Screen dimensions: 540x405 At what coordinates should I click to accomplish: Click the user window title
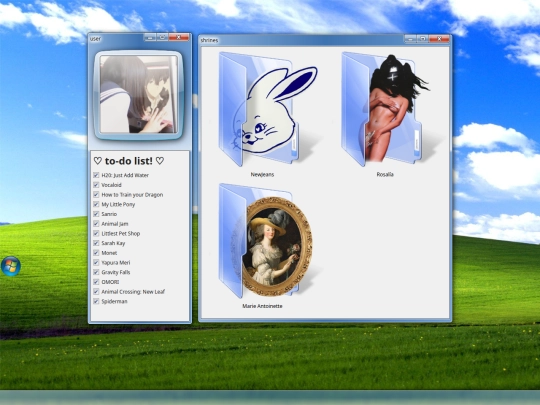pyautogui.click(x=95, y=39)
